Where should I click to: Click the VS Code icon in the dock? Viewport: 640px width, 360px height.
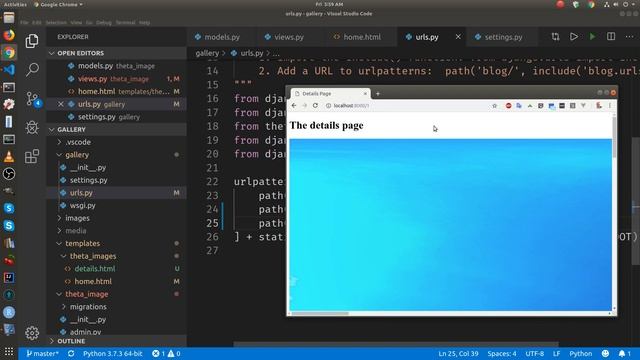9,70
